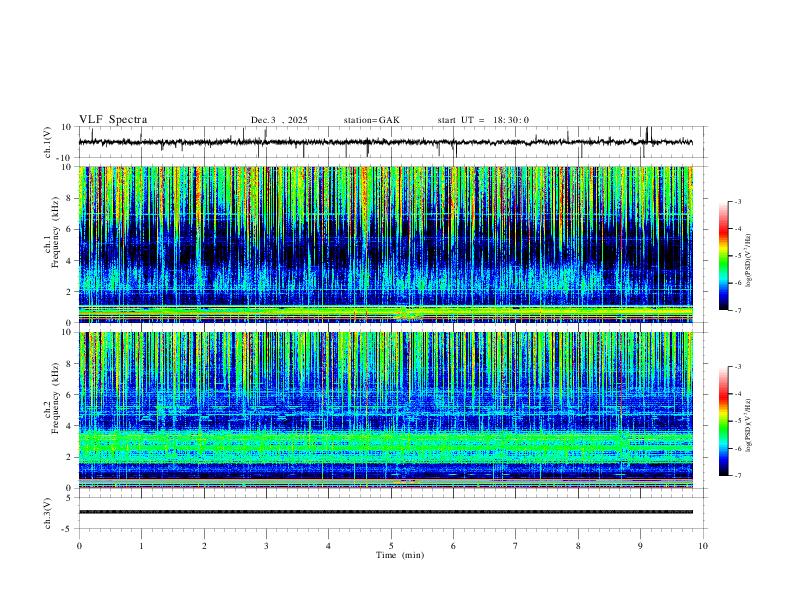Click the ch.1 voltage waveform trace
792x612 pixels.
pos(385,142)
